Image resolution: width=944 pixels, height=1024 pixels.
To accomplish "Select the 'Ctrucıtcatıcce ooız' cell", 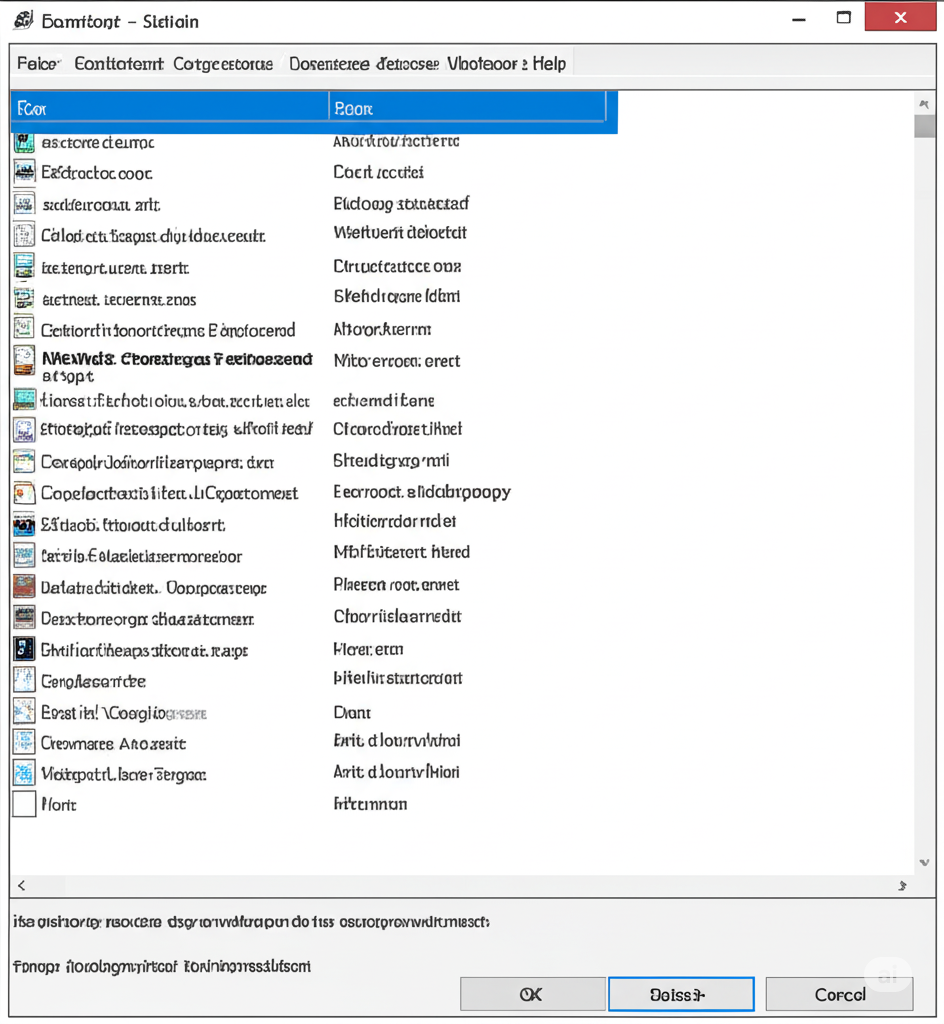I will coord(397,266).
